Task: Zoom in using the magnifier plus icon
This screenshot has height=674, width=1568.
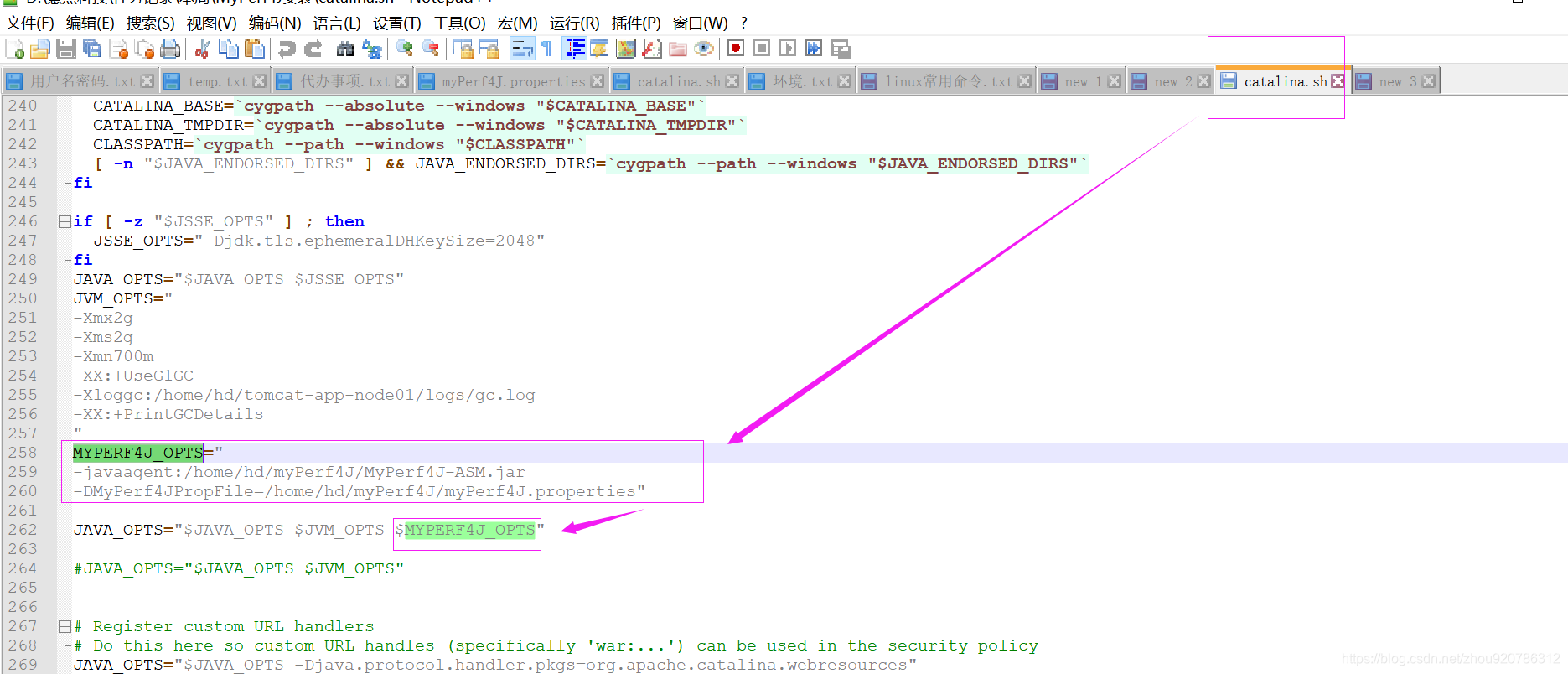Action: point(404,49)
